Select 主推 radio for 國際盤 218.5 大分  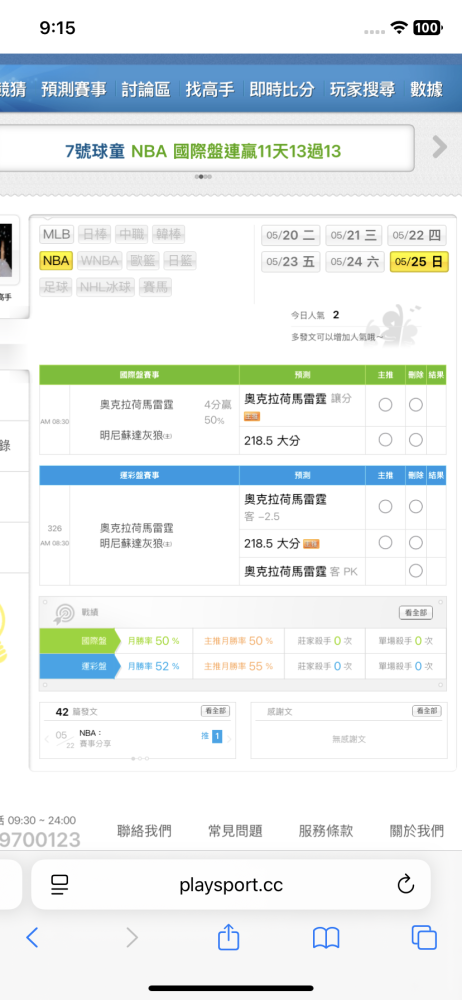[x=385, y=439]
